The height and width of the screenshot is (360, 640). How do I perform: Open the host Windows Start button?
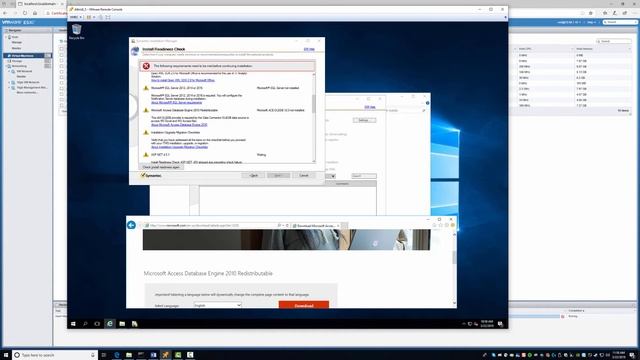pyautogui.click(x=6, y=355)
